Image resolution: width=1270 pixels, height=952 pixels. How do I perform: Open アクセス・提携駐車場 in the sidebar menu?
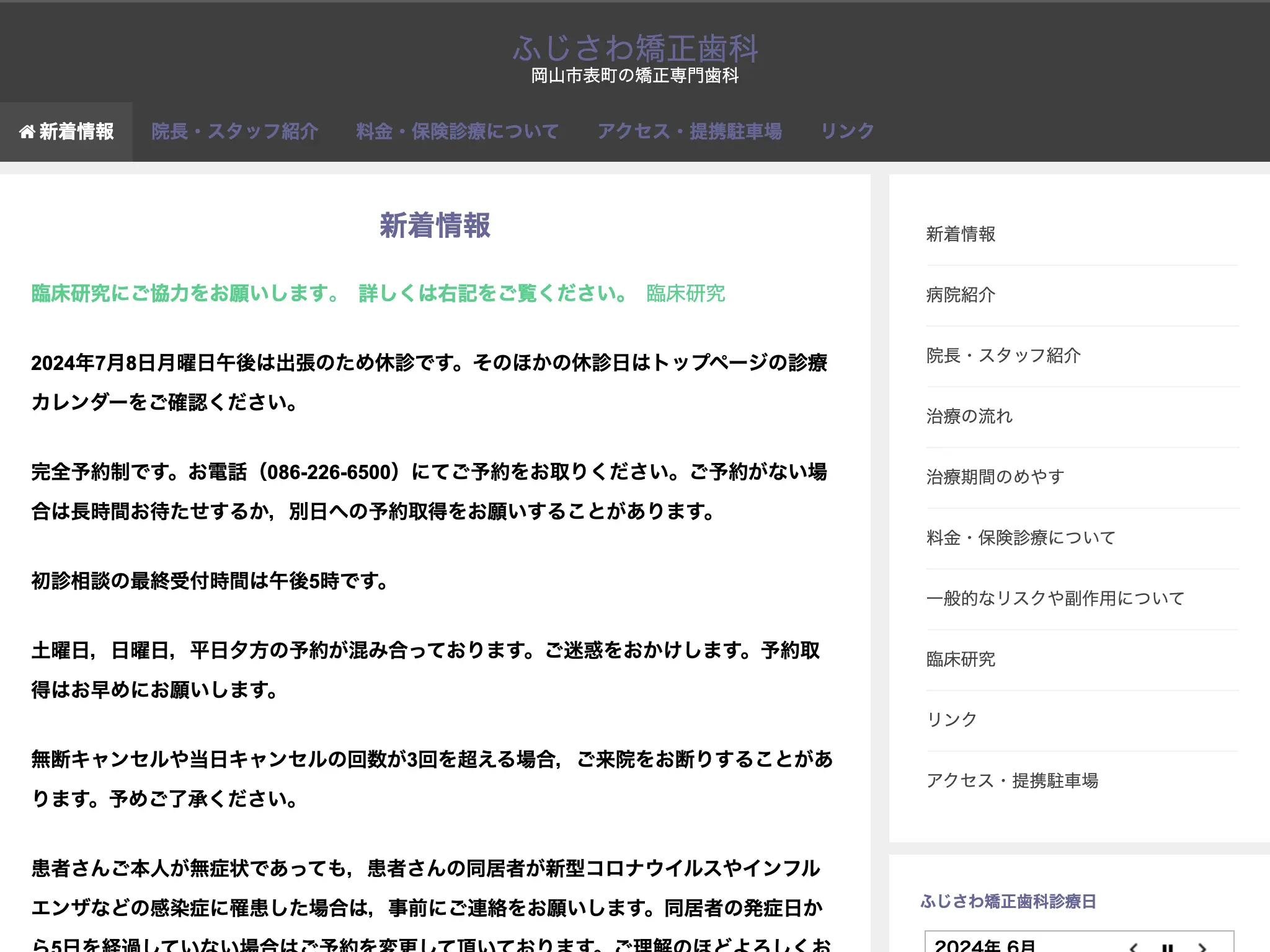(1012, 781)
